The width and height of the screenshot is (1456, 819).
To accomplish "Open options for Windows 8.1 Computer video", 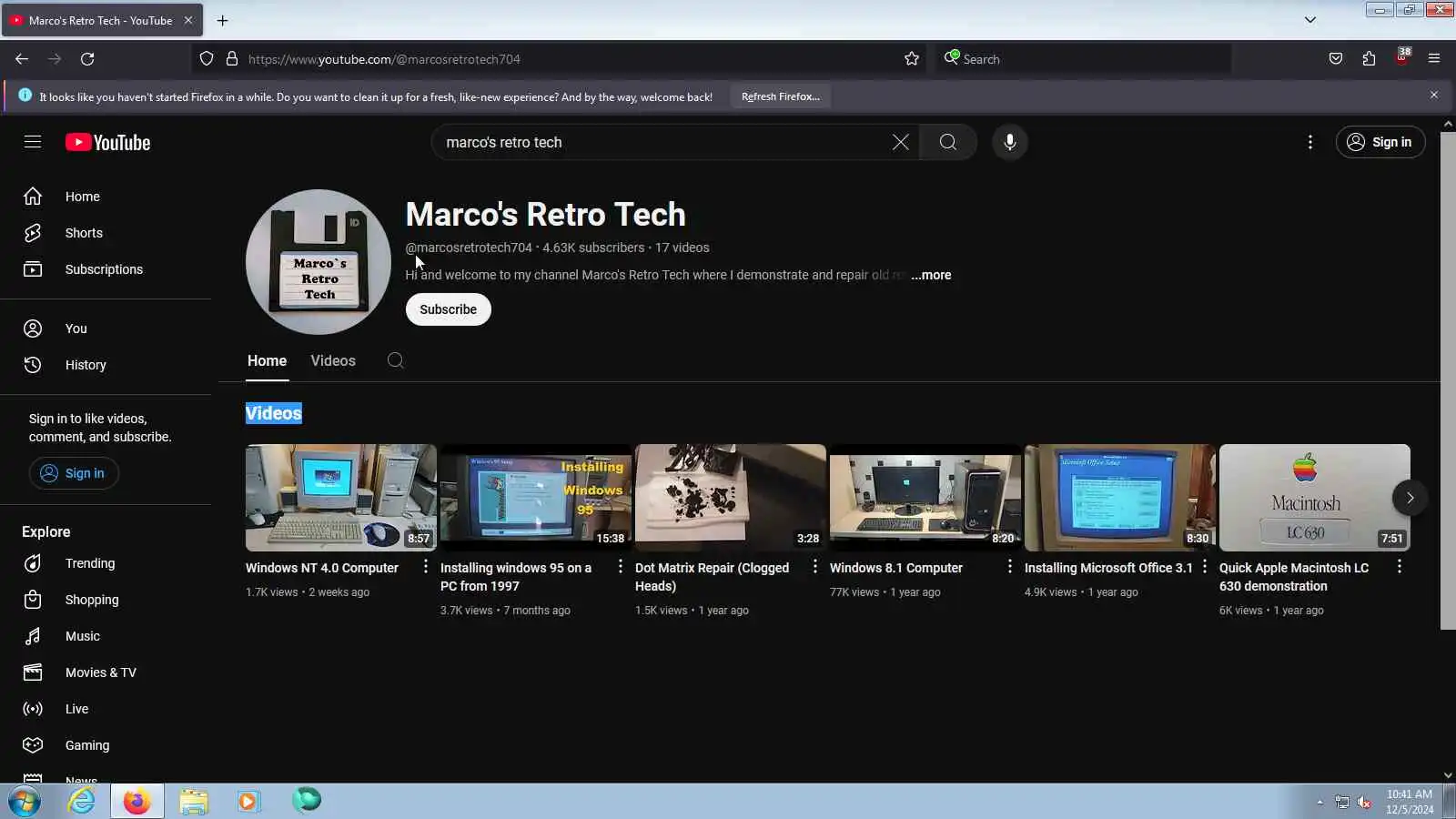I will [1009, 567].
